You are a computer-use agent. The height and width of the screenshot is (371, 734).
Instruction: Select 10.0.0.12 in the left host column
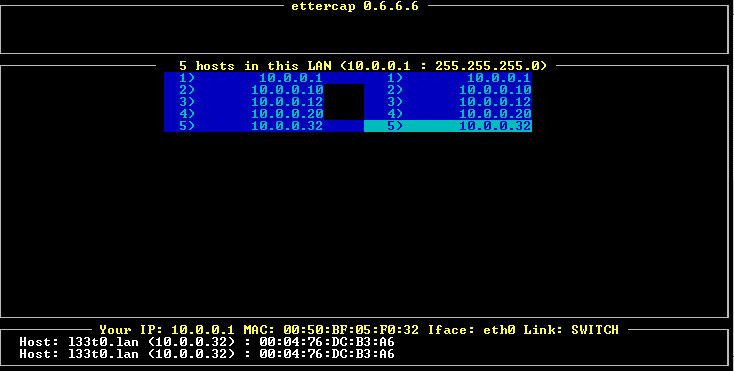tap(244, 102)
